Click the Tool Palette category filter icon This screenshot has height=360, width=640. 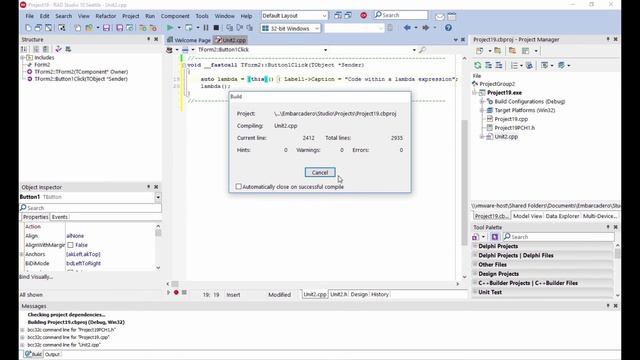pyautogui.click(x=495, y=237)
